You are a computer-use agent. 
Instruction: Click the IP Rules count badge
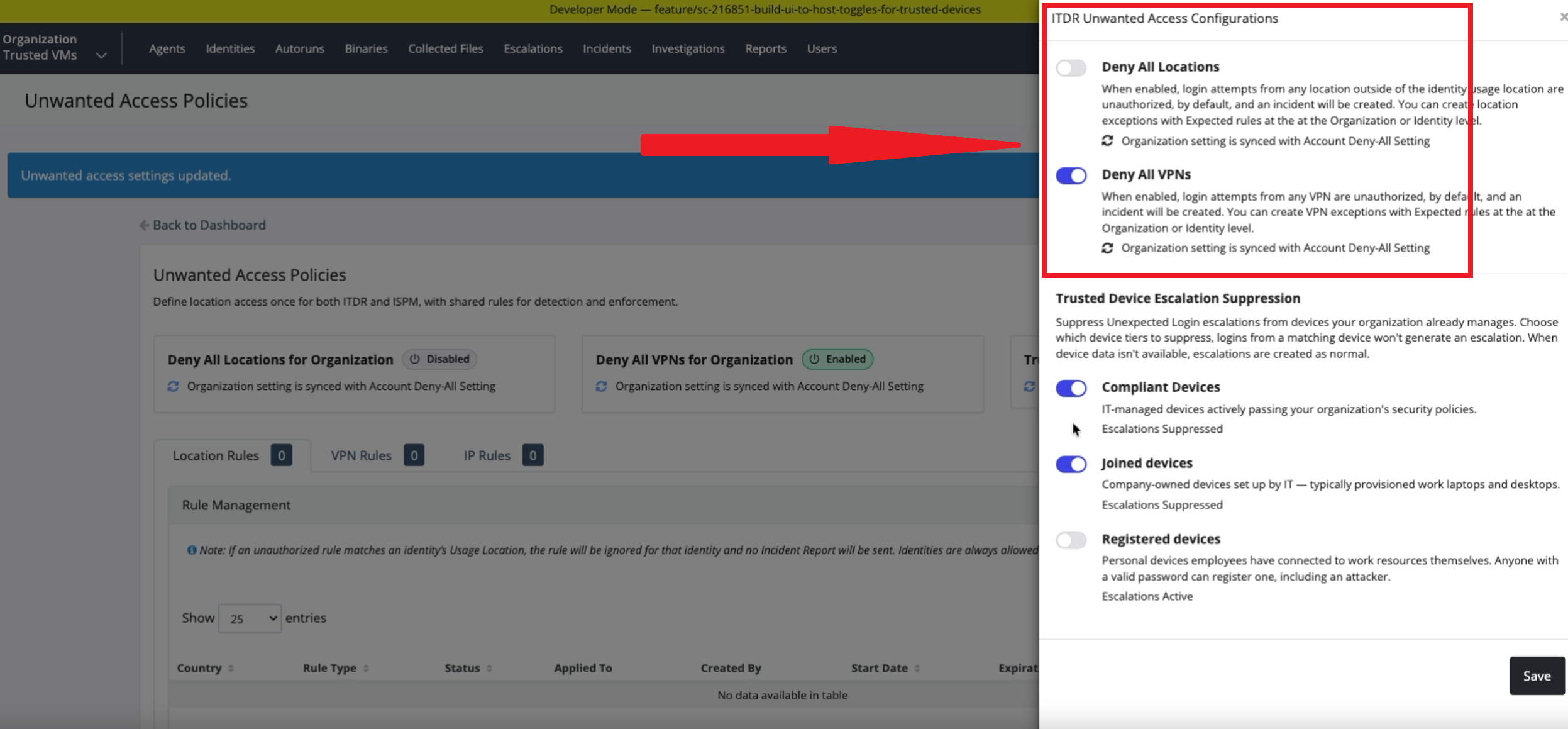click(x=533, y=455)
